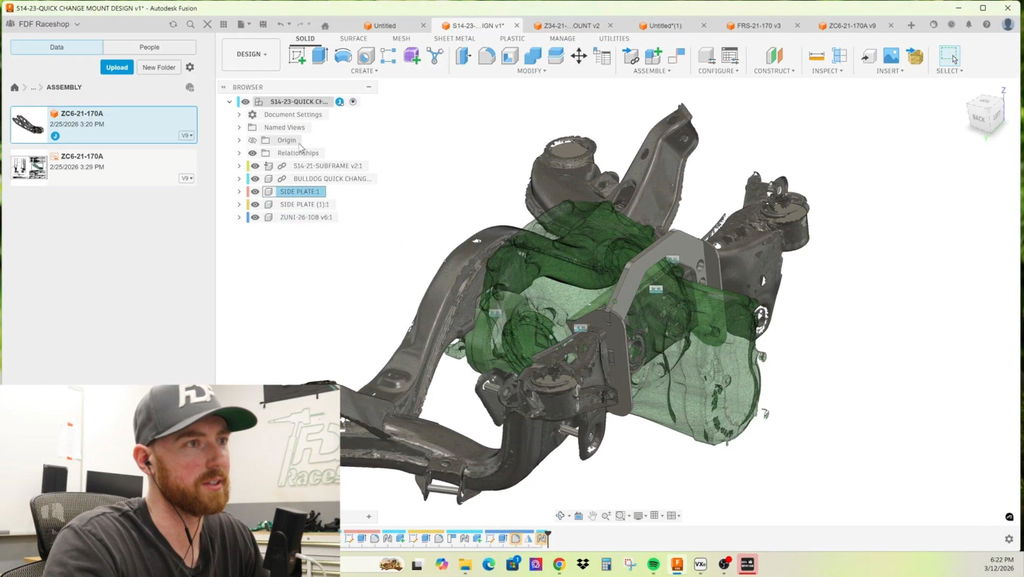This screenshot has width=1024, height=577.
Task: Open the FRS-21-170 v3 document tab
Action: pyautogui.click(x=758, y=25)
